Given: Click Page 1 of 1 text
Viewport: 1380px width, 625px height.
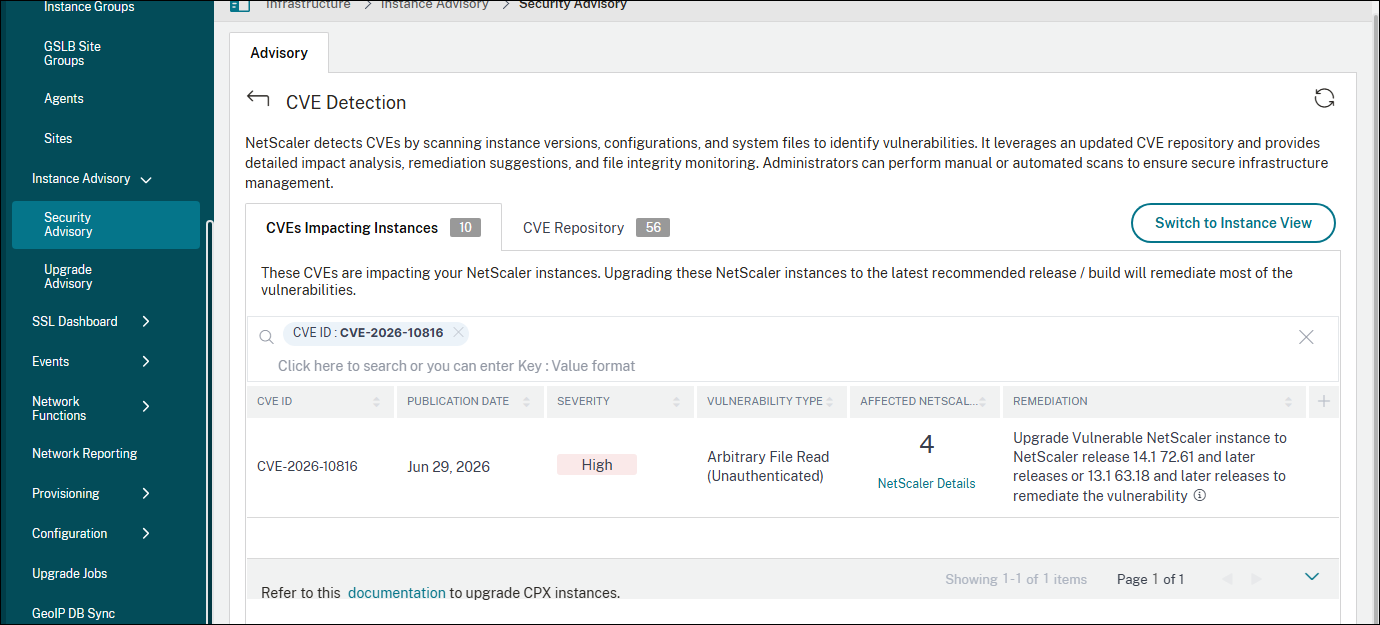Looking at the screenshot, I should pyautogui.click(x=1150, y=579).
